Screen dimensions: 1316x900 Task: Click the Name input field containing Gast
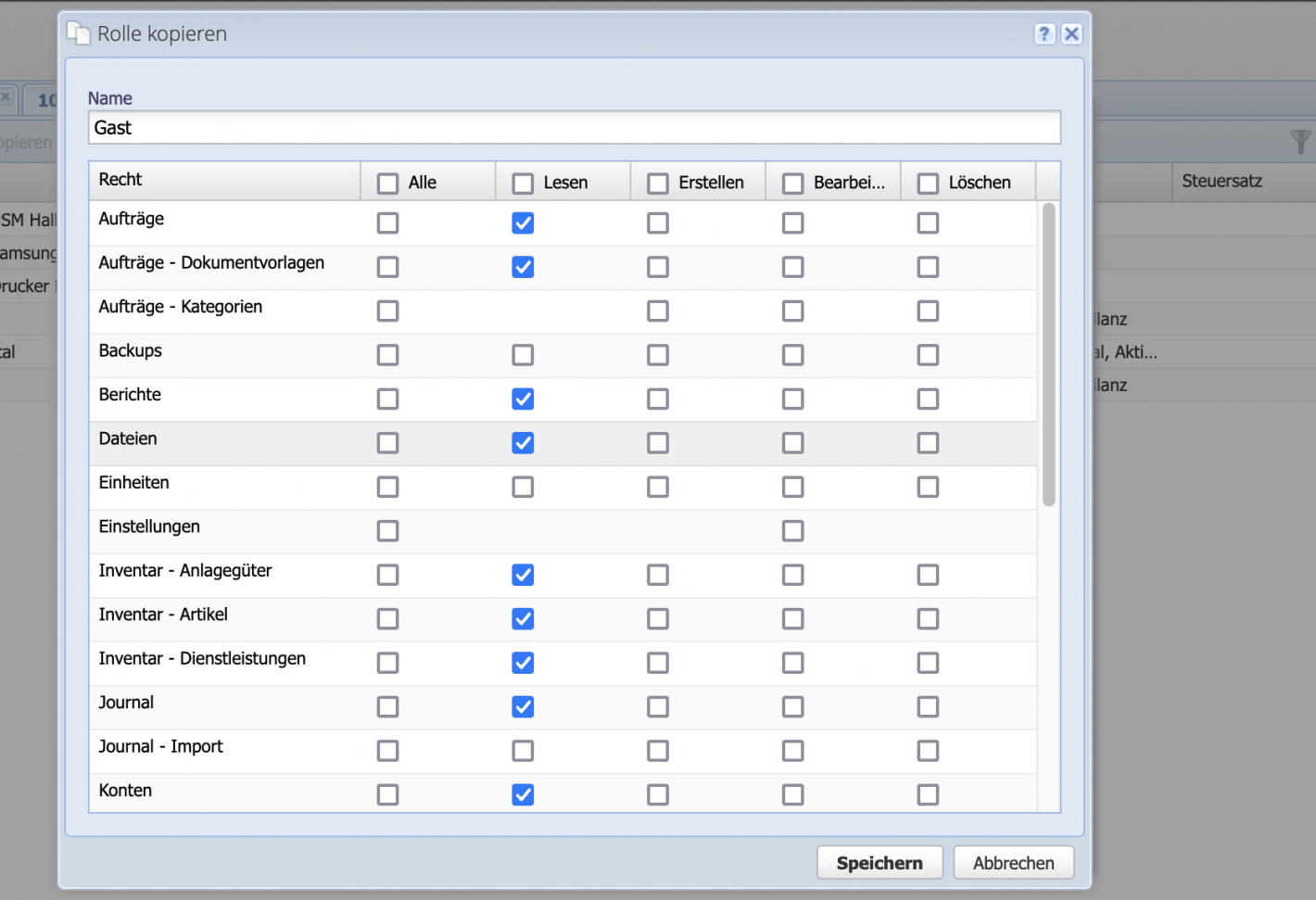(574, 127)
